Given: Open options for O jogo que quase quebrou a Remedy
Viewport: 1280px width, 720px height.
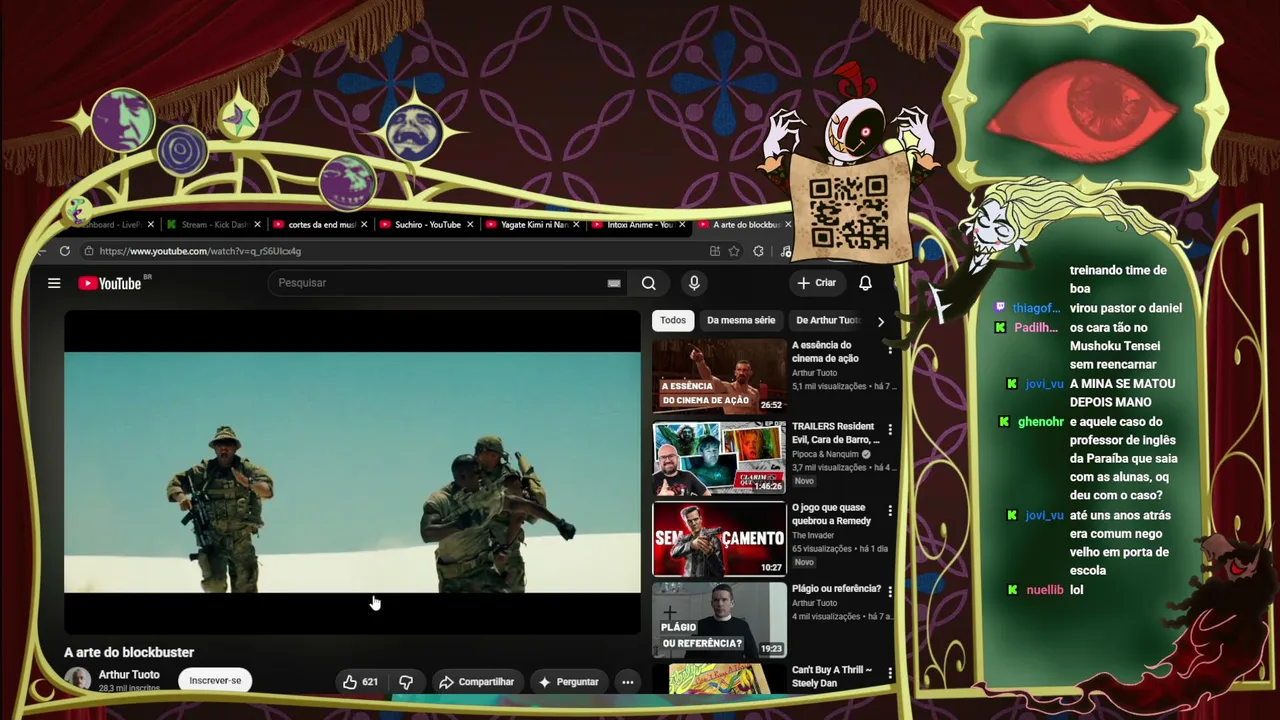Looking at the screenshot, I should pyautogui.click(x=890, y=511).
